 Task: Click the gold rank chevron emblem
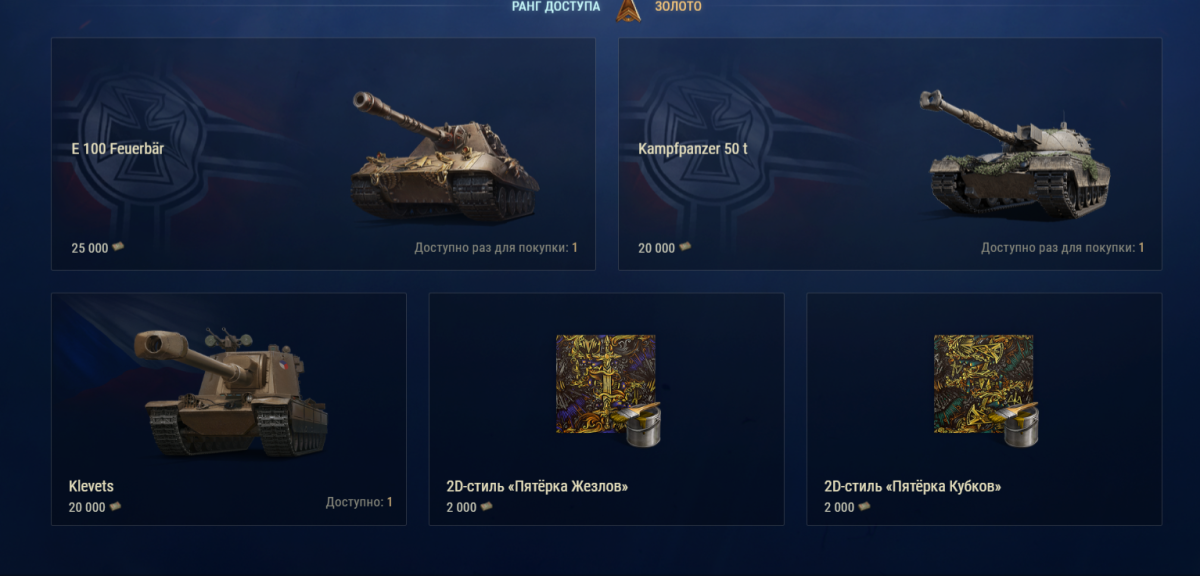point(627,9)
